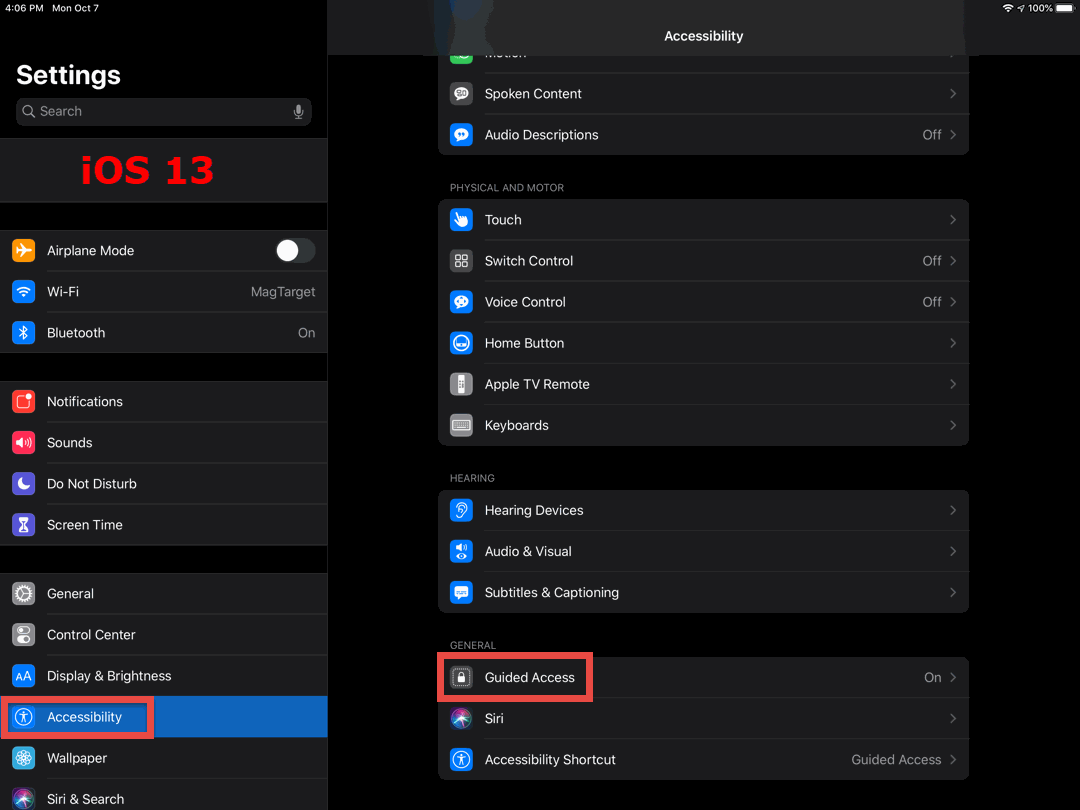The height and width of the screenshot is (810, 1080).
Task: Open Touch settings chevron
Action: 953,220
